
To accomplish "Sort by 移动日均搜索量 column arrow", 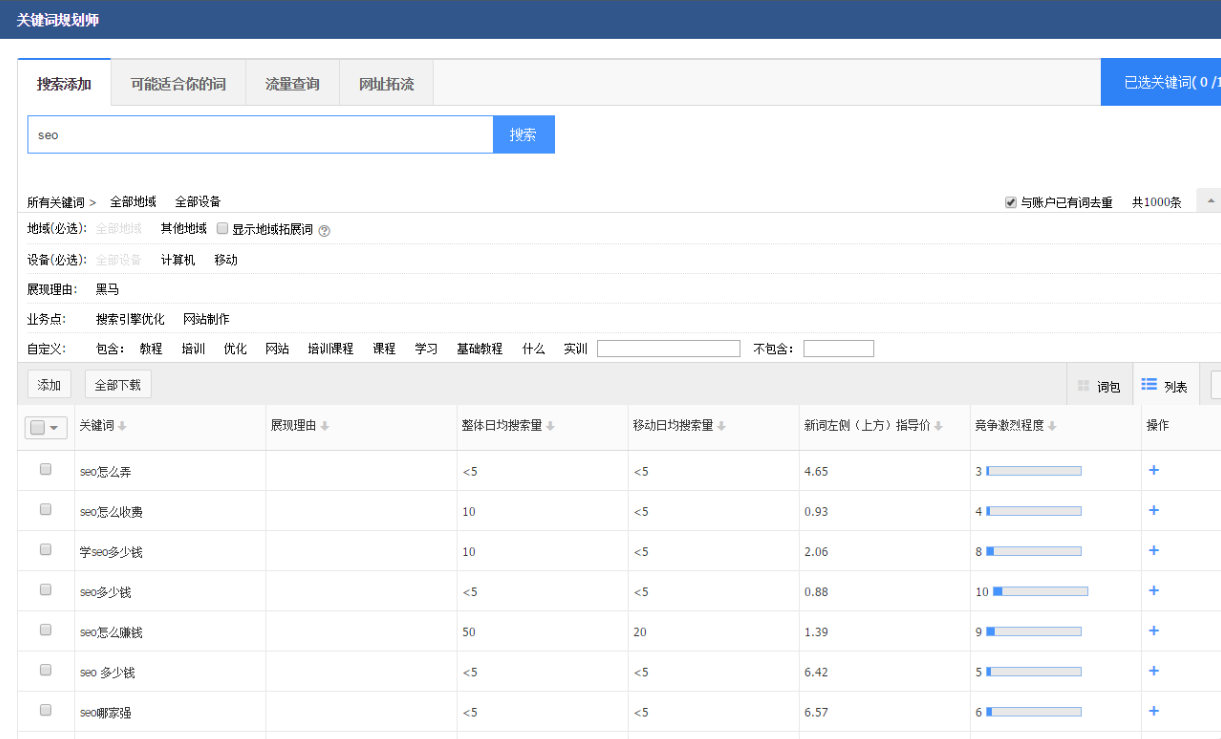I will tap(721, 426).
